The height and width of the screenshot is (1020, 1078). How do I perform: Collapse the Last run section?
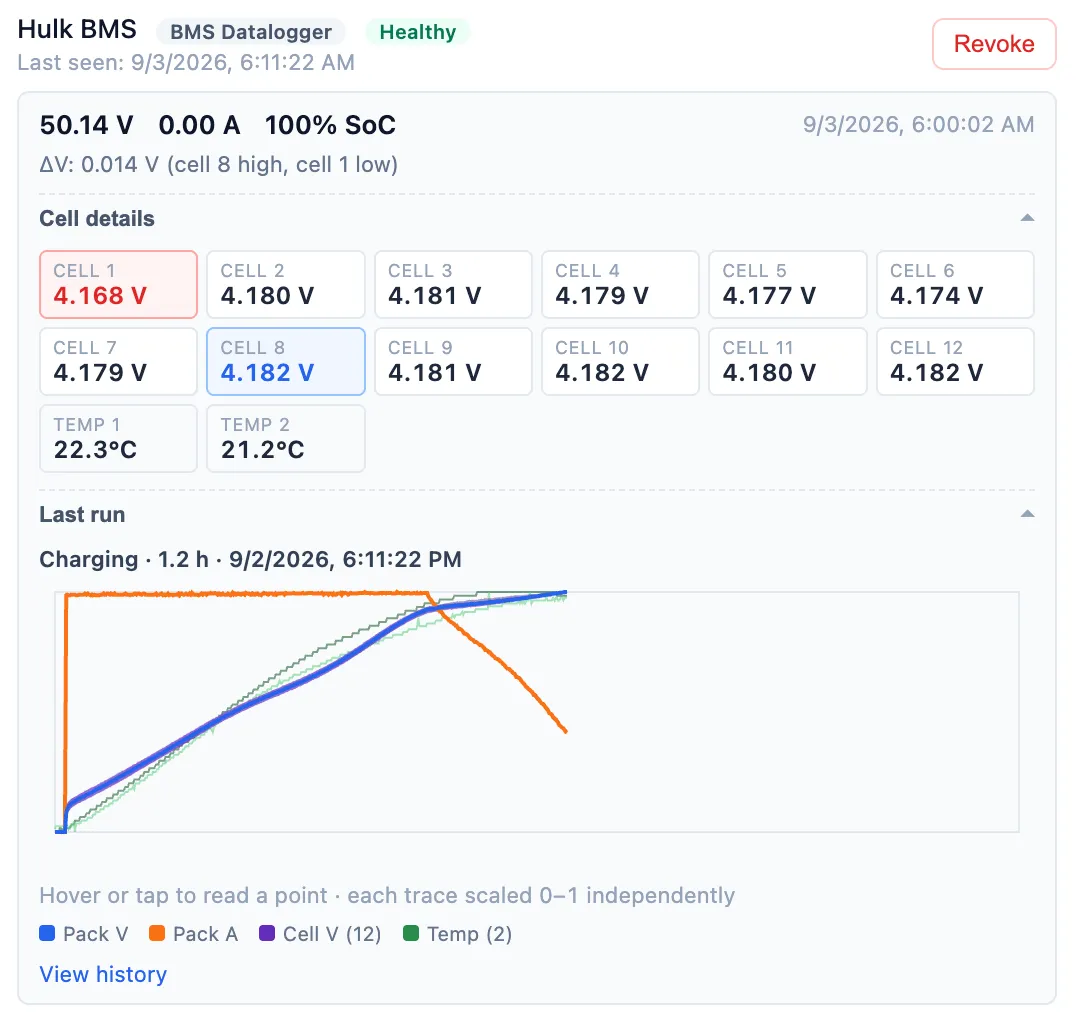click(1027, 513)
